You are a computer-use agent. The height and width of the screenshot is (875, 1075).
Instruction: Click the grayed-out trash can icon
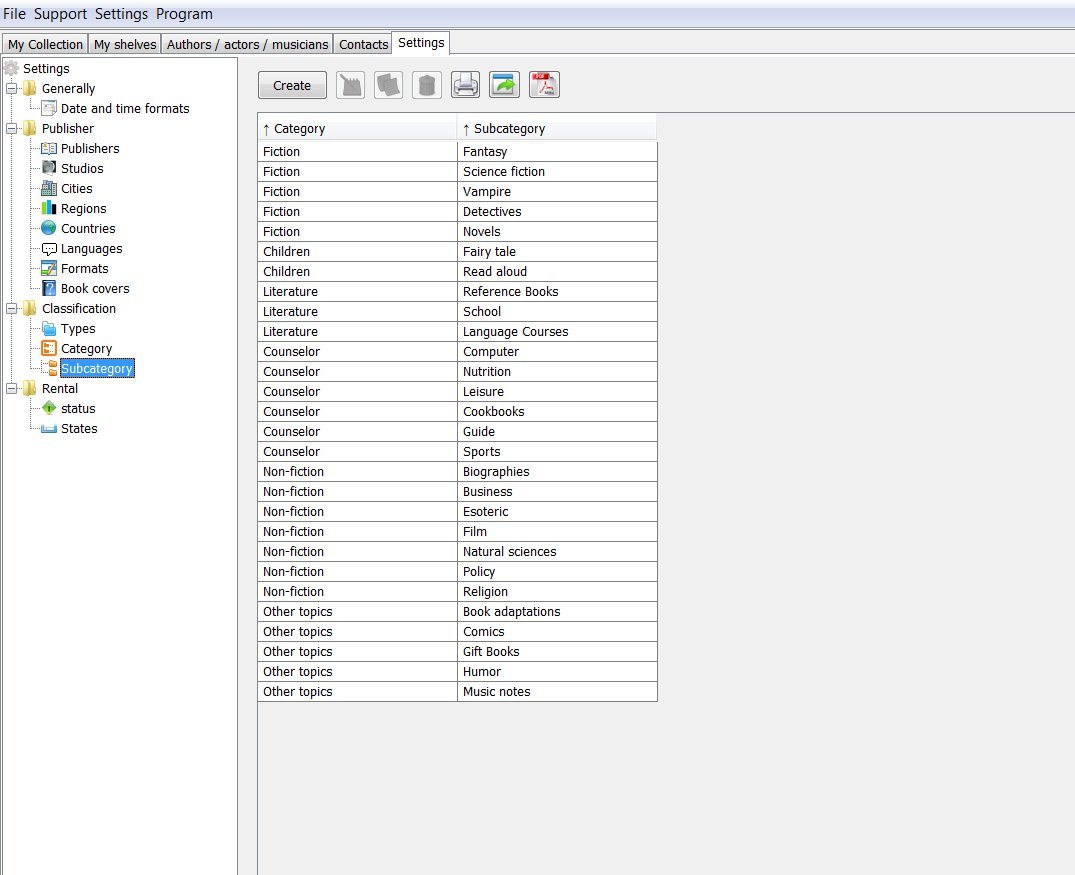coord(427,85)
